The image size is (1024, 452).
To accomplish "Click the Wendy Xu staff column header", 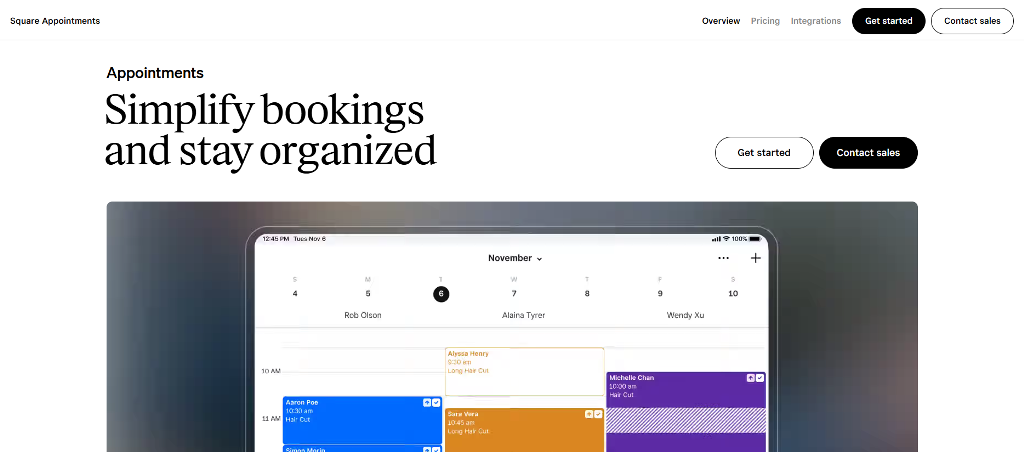I will pos(686,315).
